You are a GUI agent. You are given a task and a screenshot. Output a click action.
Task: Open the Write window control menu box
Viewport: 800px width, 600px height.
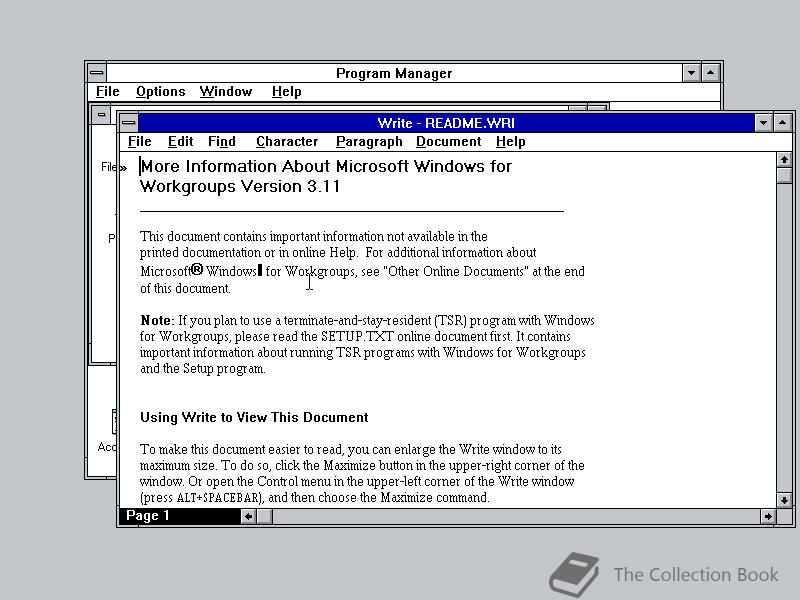(x=129, y=122)
